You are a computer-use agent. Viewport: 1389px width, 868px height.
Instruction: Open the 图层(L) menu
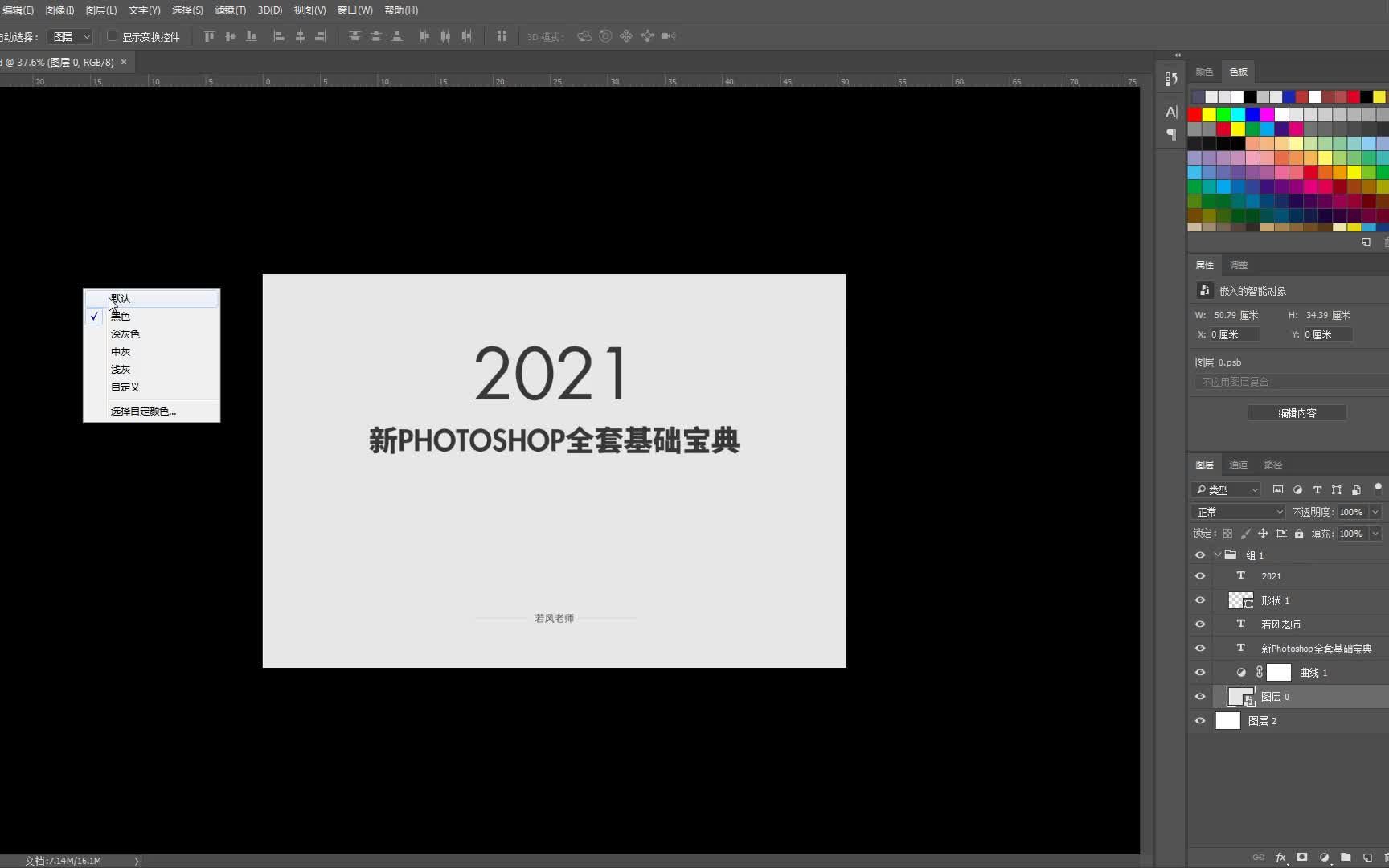101,10
